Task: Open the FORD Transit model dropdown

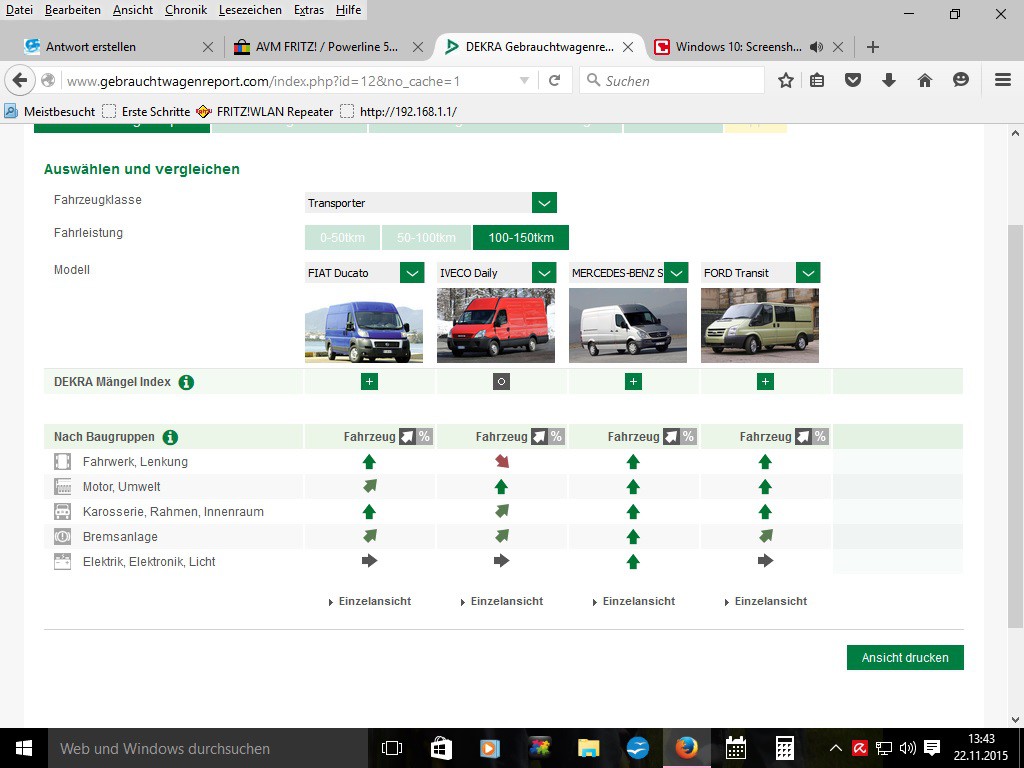Action: click(x=808, y=272)
